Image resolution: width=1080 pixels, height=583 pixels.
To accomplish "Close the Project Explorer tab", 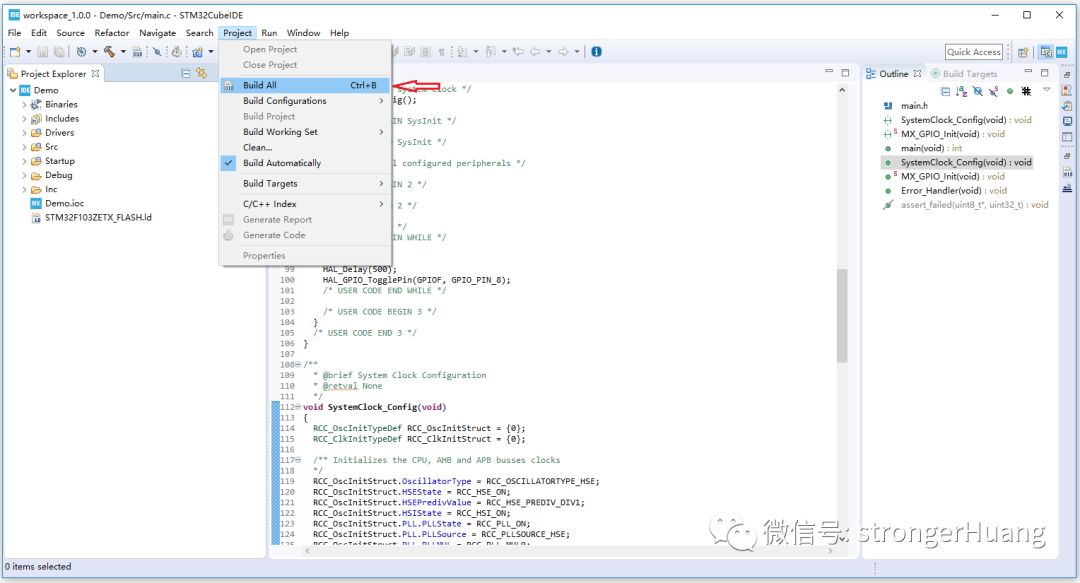I will (95, 74).
